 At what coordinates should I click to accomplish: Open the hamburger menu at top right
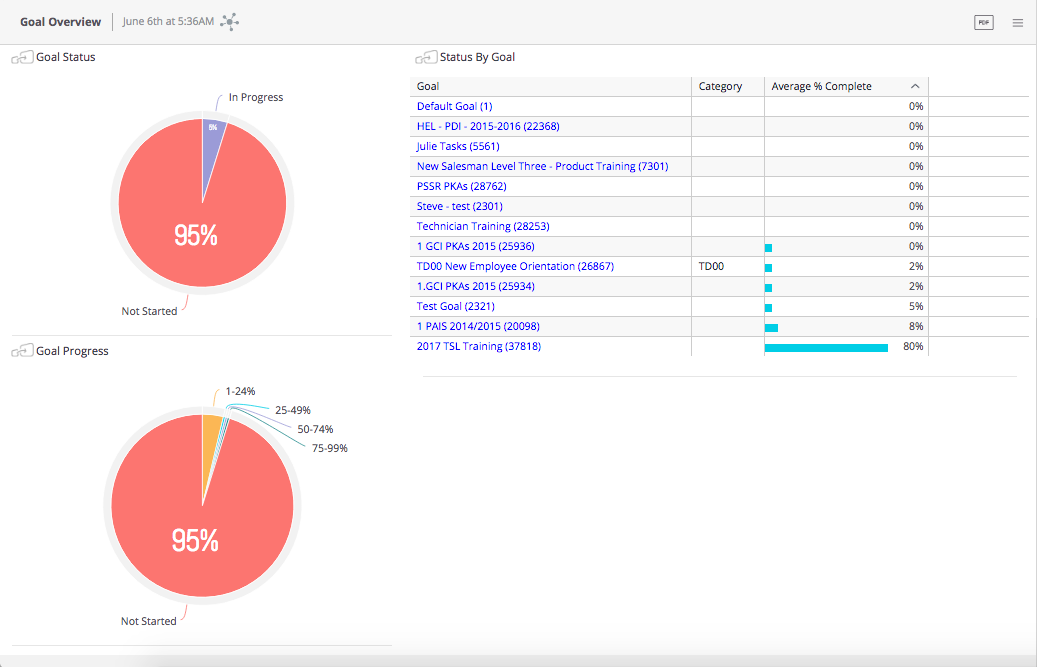[x=1017, y=22]
